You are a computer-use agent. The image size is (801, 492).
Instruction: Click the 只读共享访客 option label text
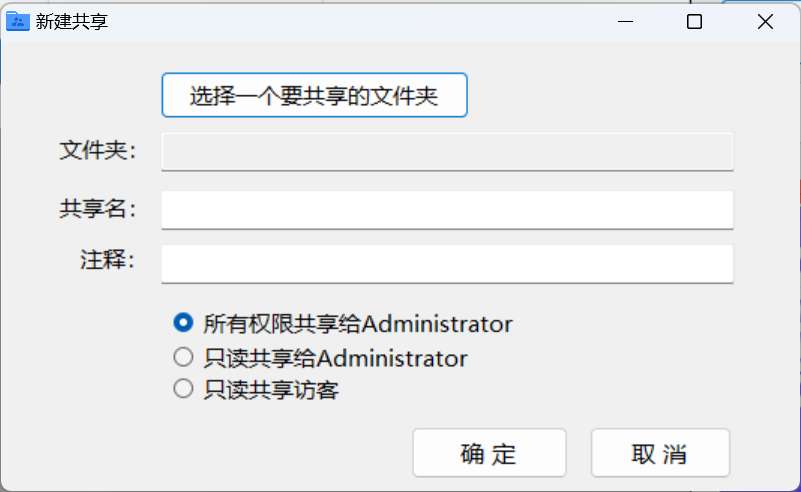tap(271, 390)
